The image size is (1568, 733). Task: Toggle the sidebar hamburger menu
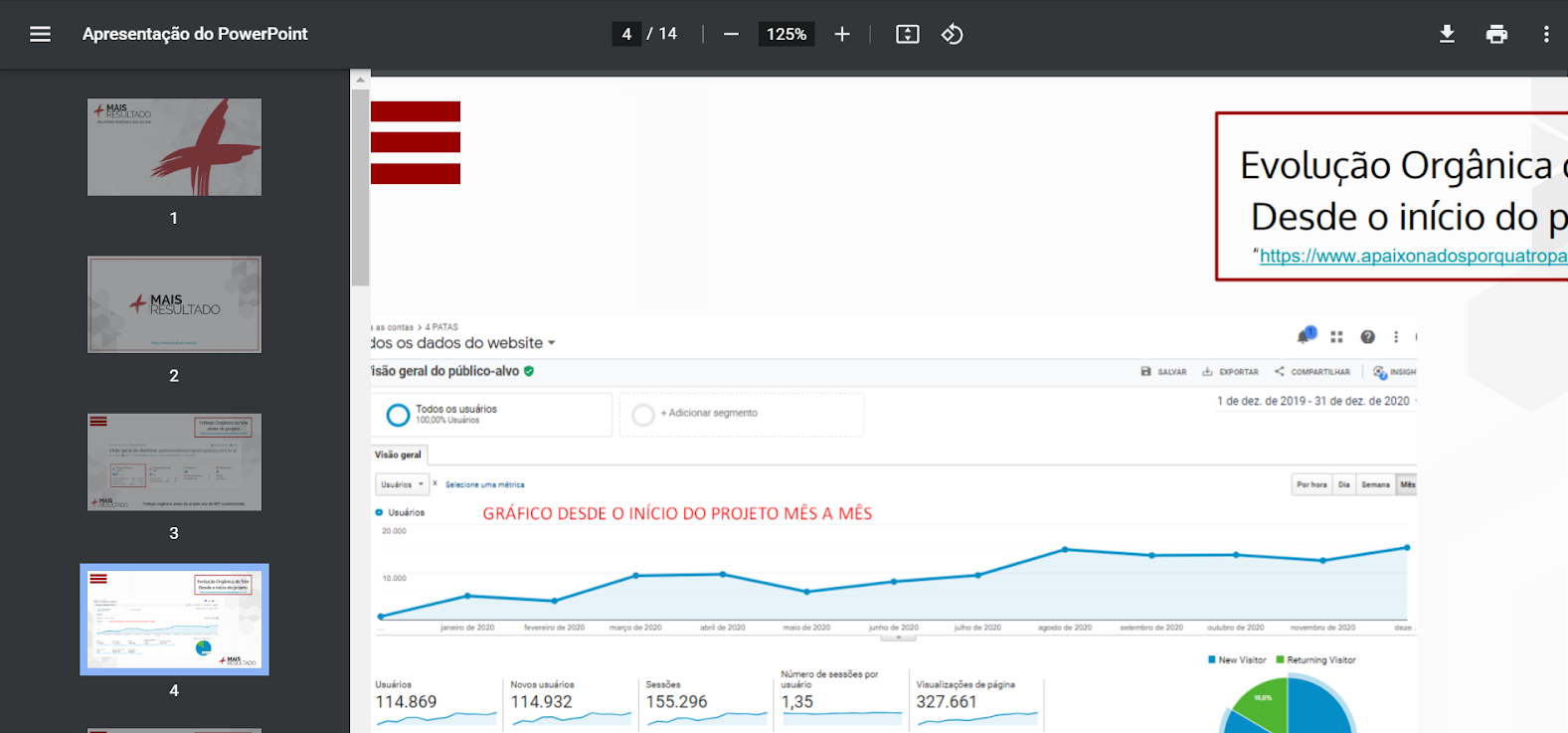[40, 34]
